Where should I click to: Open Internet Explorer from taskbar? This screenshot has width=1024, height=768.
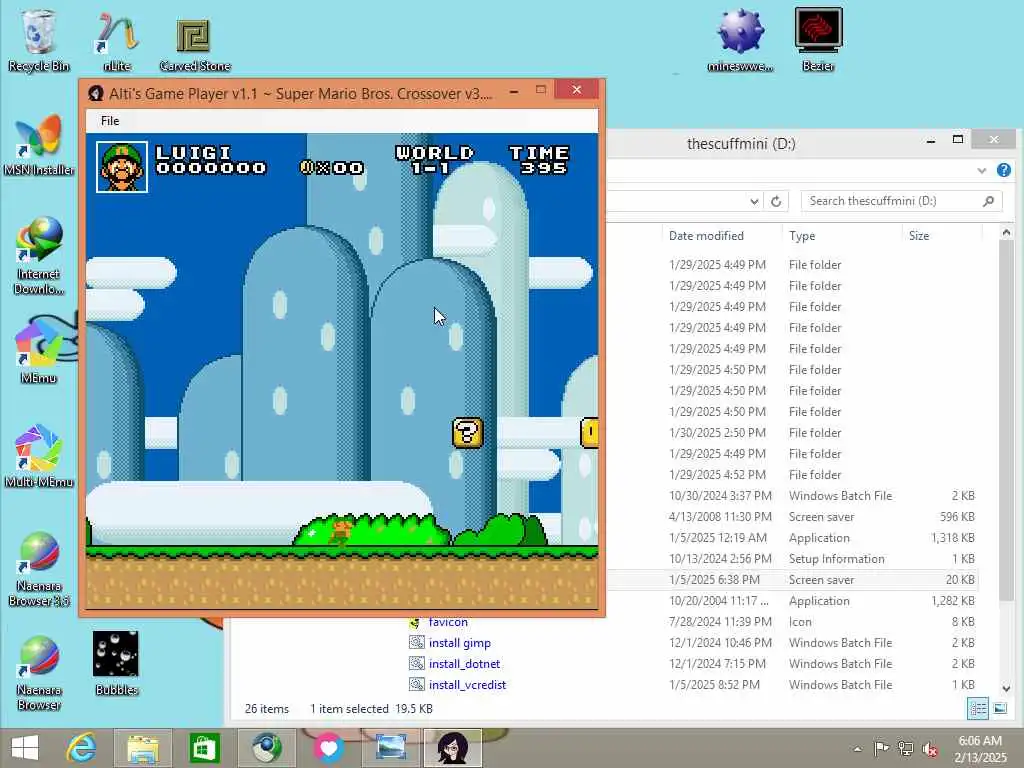tap(82, 748)
